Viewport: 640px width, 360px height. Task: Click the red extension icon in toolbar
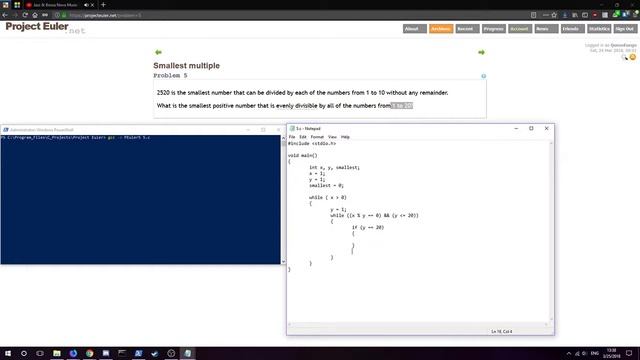tap(595, 15)
